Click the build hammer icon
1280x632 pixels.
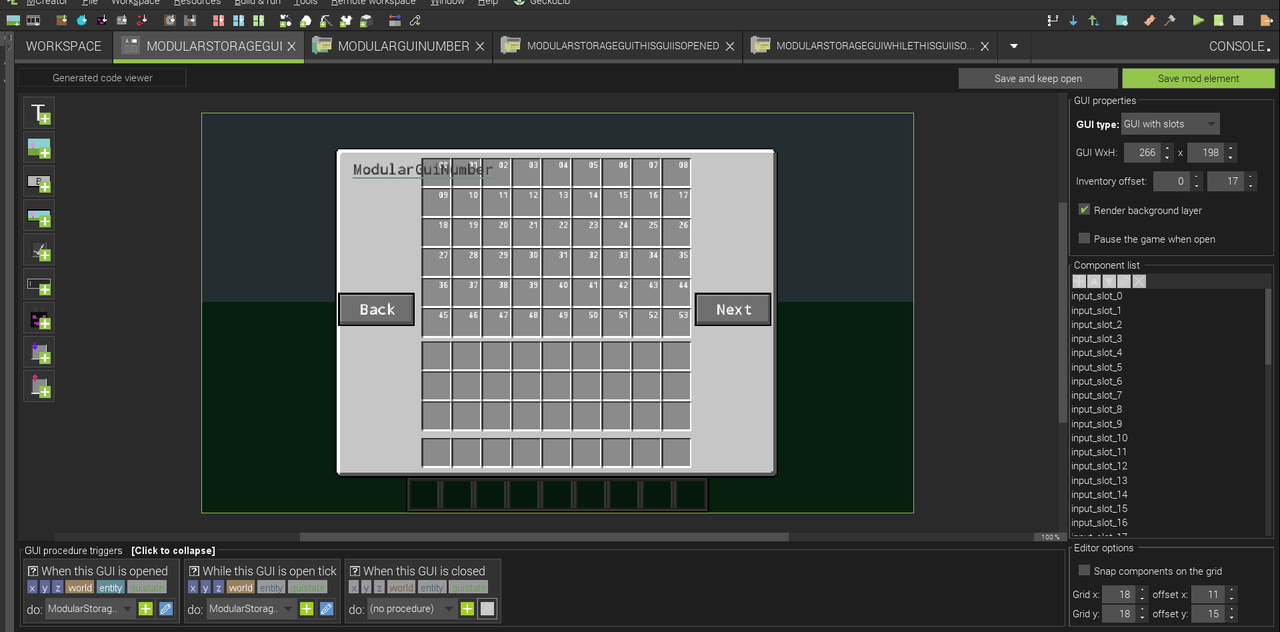(x=1169, y=20)
